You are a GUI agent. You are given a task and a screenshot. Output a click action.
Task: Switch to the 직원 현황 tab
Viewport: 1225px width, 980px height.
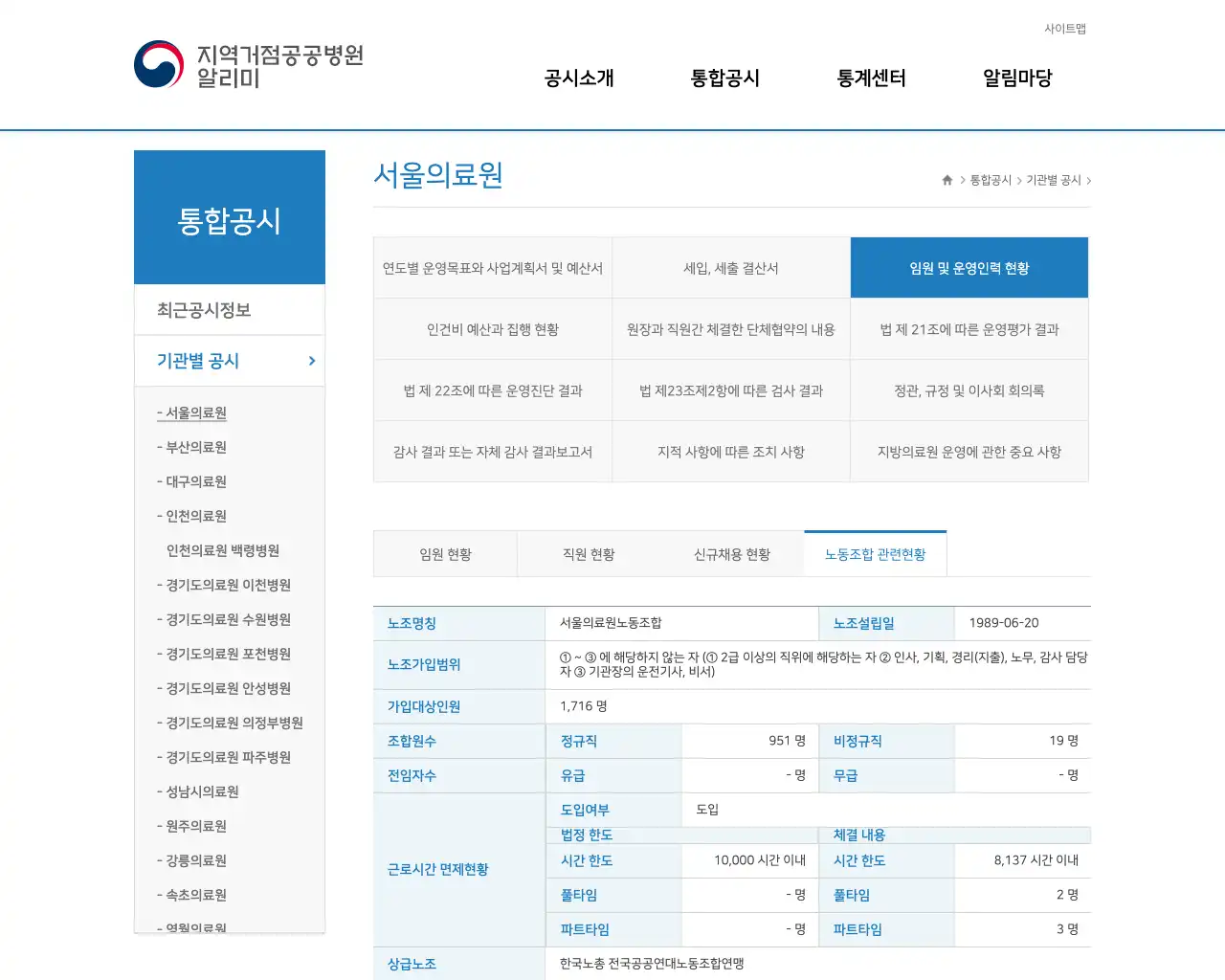tap(589, 553)
